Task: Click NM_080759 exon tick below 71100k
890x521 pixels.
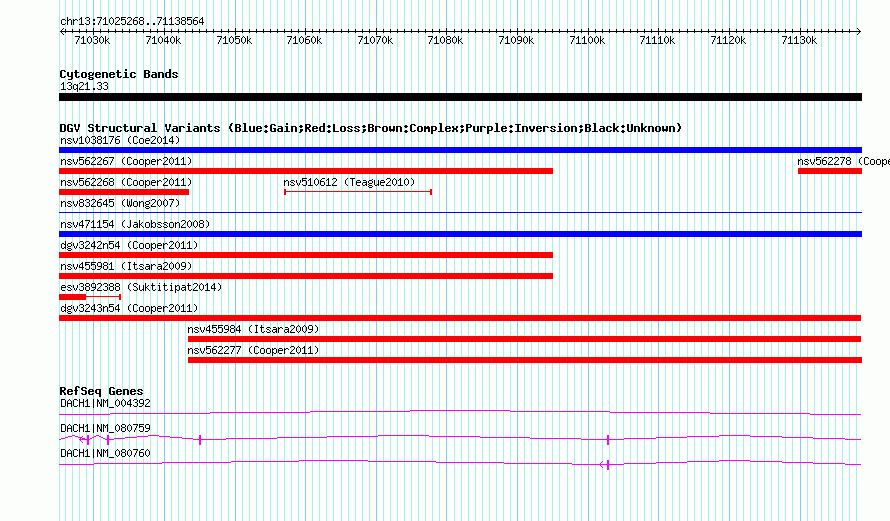Action: point(608,440)
